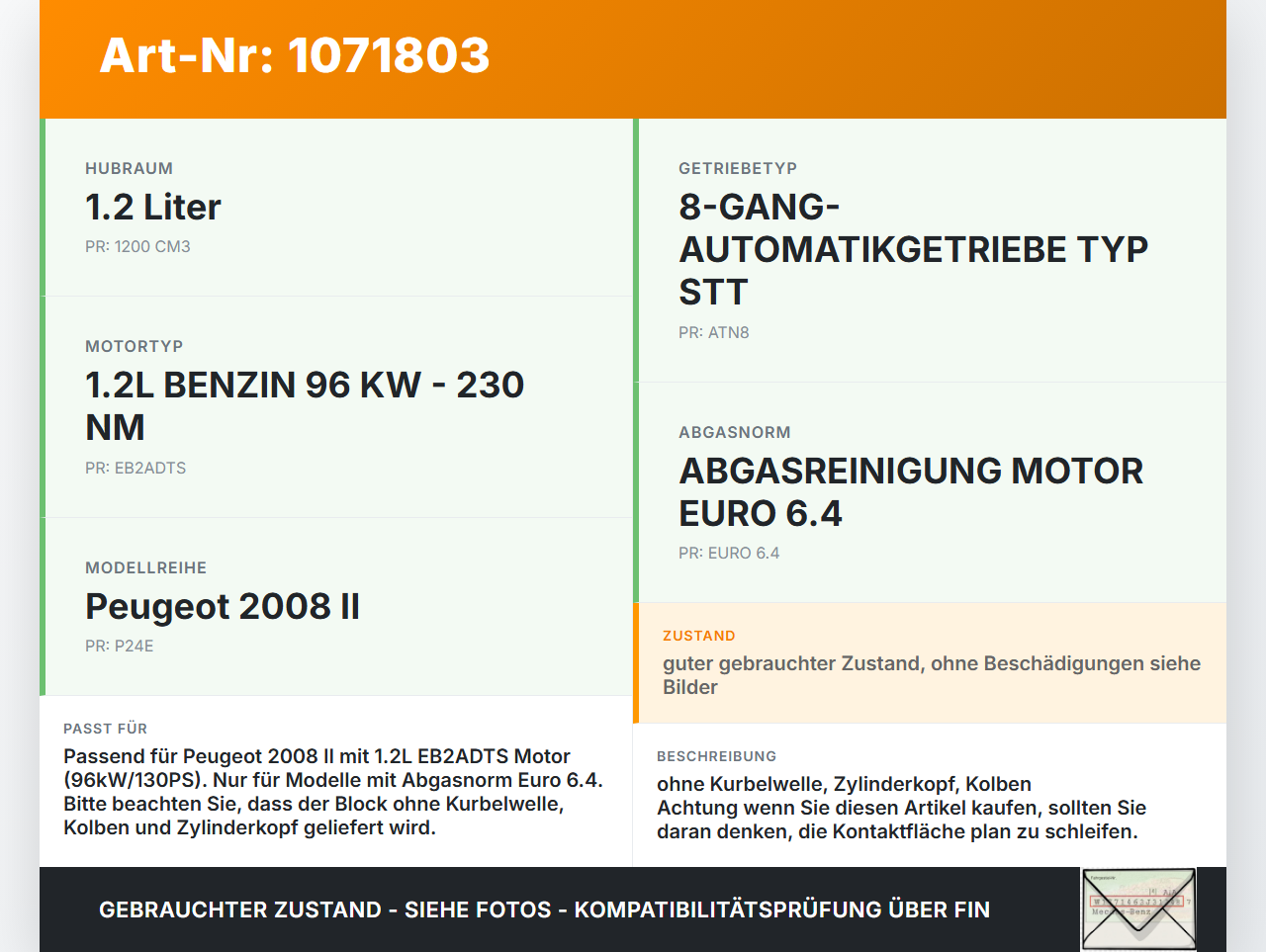Click the '1.2 Liter' Hubraum value

pyautogui.click(x=153, y=207)
